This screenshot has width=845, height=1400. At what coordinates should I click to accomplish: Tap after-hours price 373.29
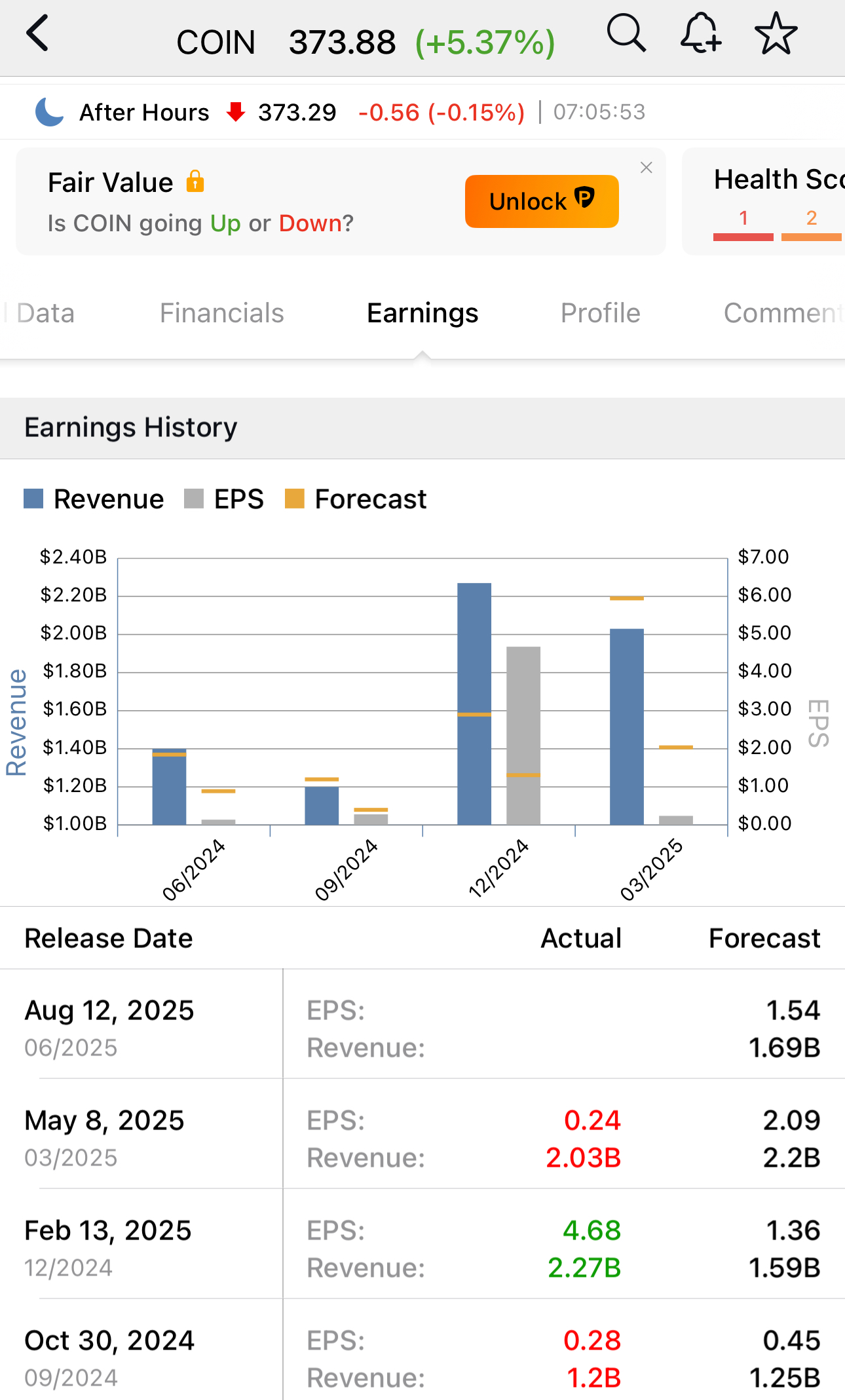[297, 112]
